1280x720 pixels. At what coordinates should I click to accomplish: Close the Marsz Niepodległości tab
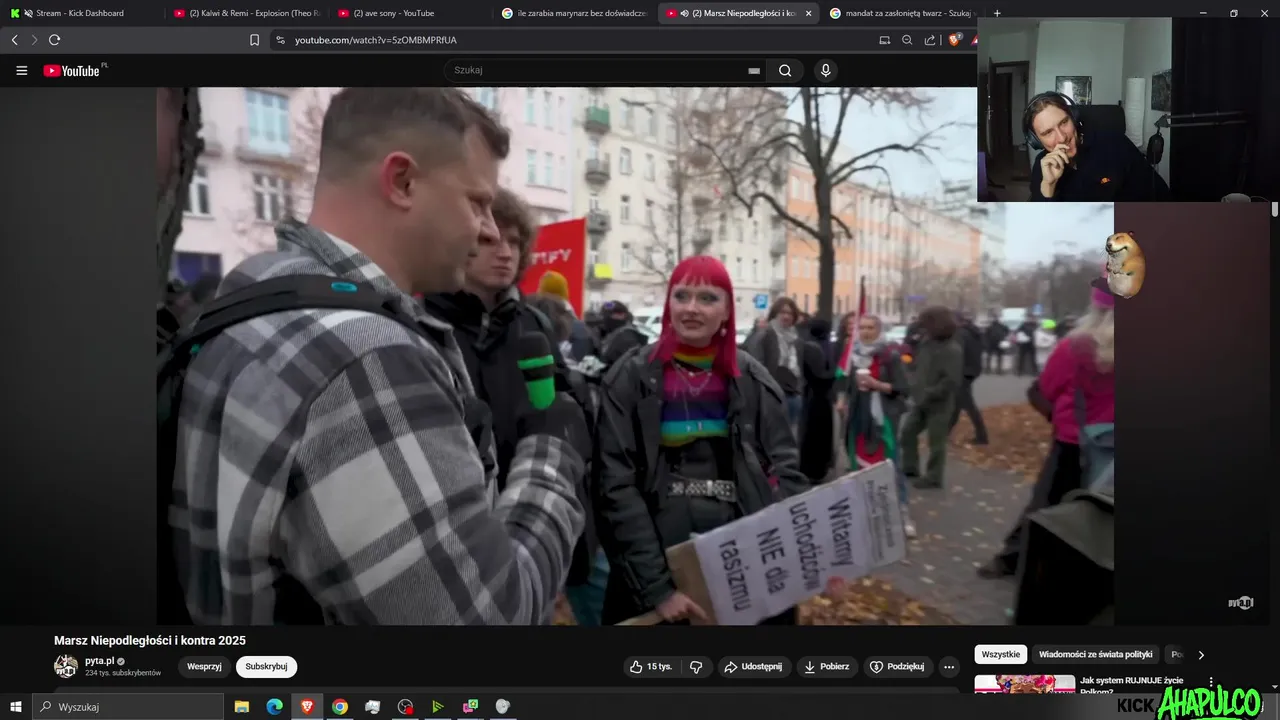pos(808,13)
